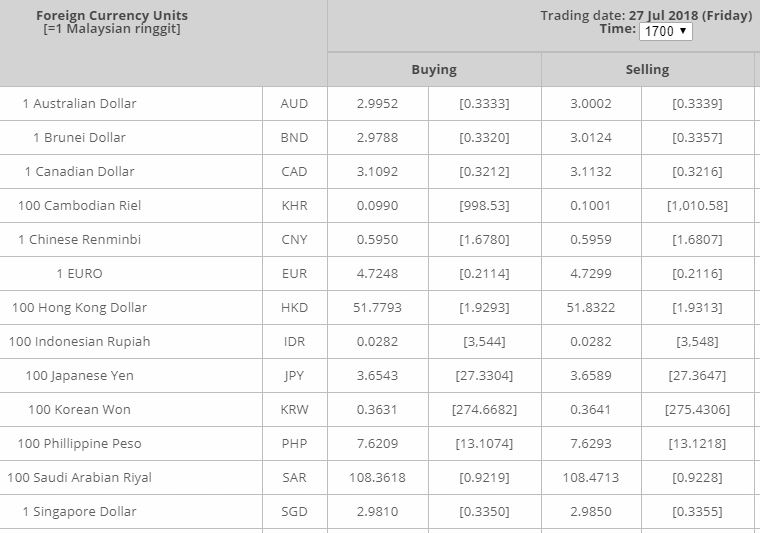Click Phillippine Peso selling rate 7.6293
The image size is (760, 533).
[591, 443]
